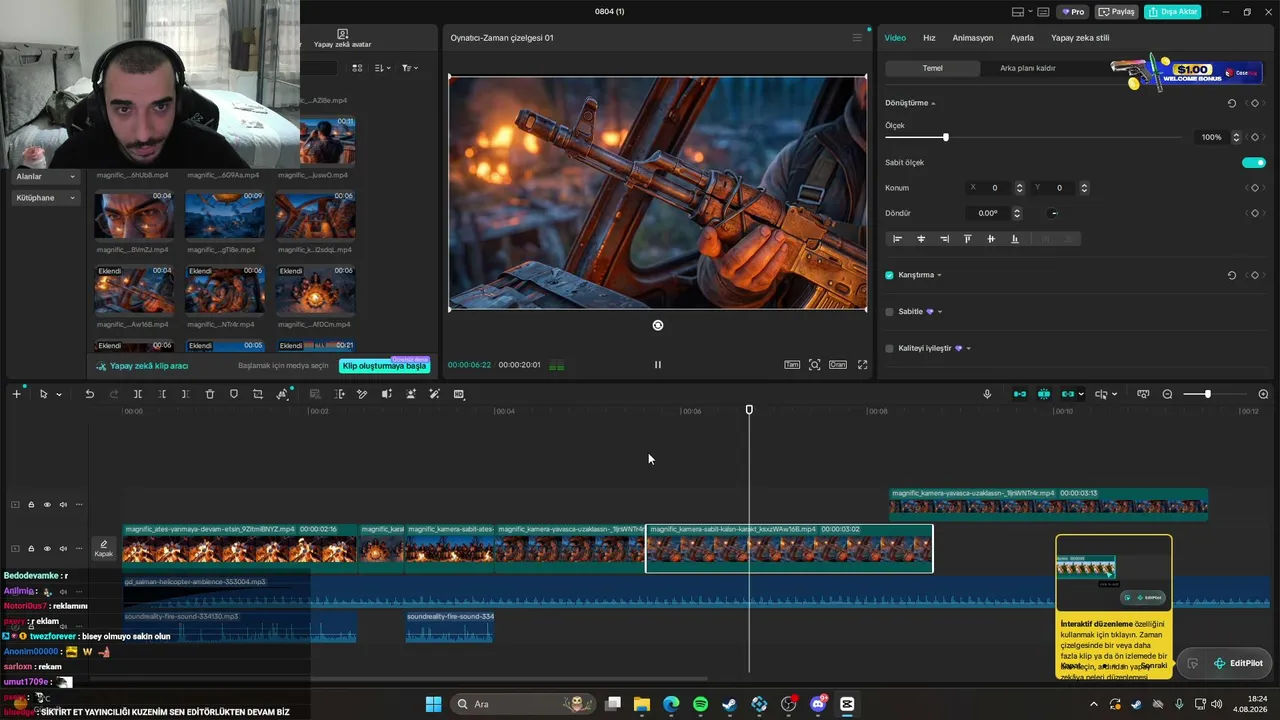1280x720 pixels.
Task: Align clip to the bottom edge
Action: point(1015,239)
